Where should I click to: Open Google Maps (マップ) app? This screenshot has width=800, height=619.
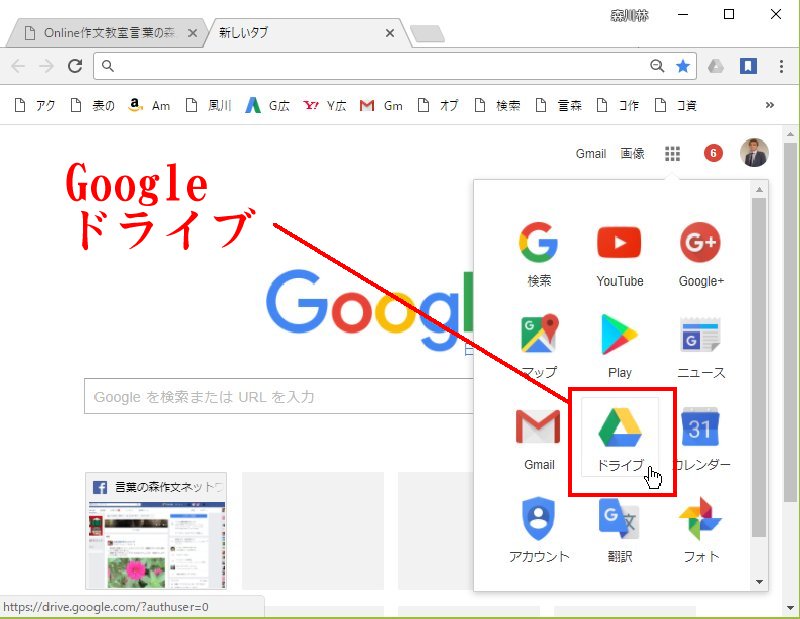539,345
